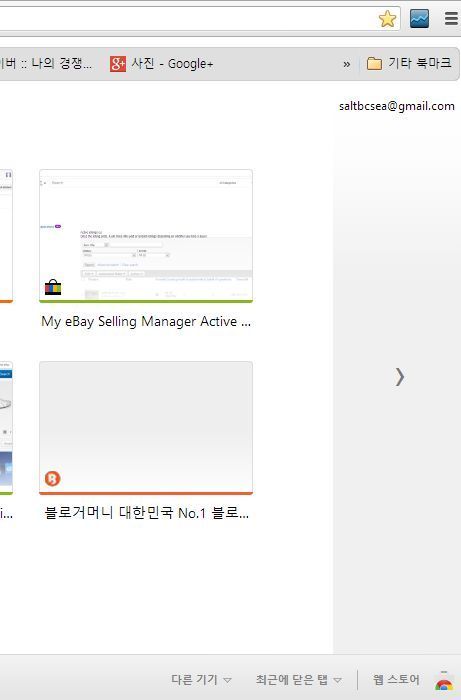This screenshot has height=700, width=461.
Task: Expand the 최근에 닫은 탭 menu
Action: pyautogui.click(x=299, y=680)
